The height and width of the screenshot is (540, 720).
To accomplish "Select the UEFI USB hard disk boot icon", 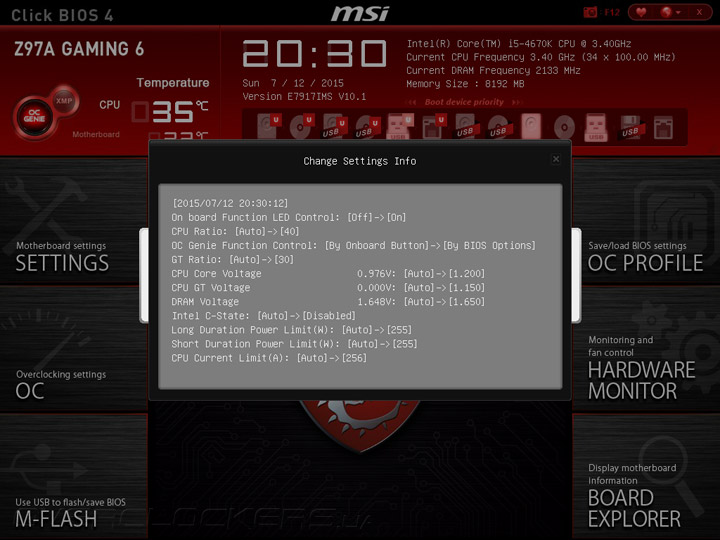I will coord(334,126).
